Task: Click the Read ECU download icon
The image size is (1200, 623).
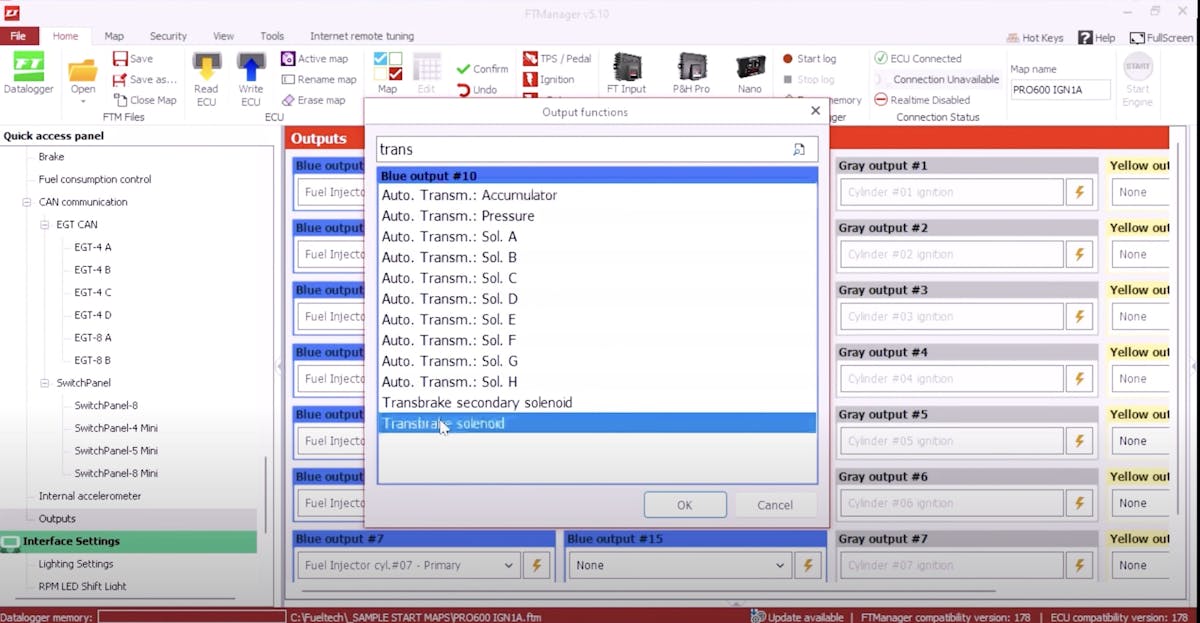Action: click(x=206, y=68)
